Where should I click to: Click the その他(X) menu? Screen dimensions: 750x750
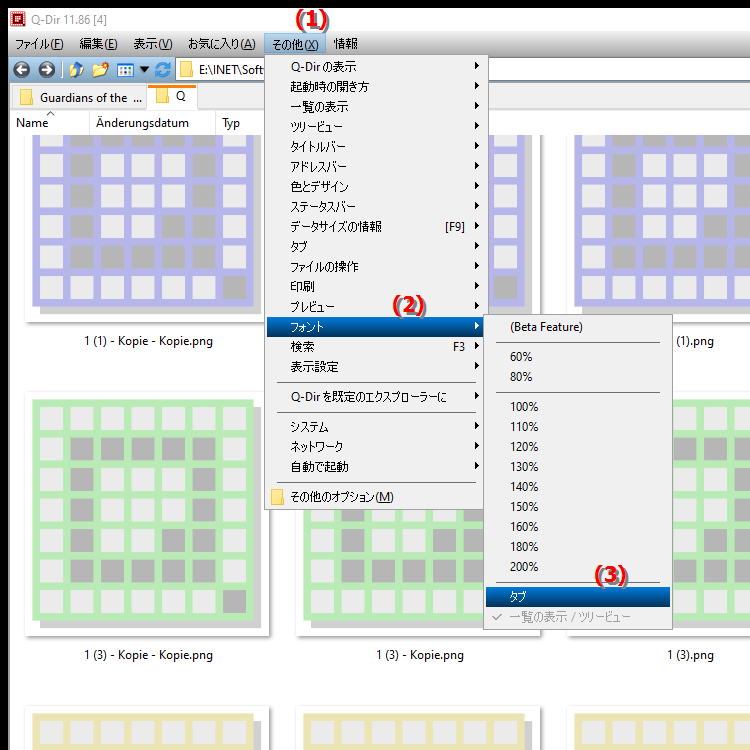tap(295, 44)
